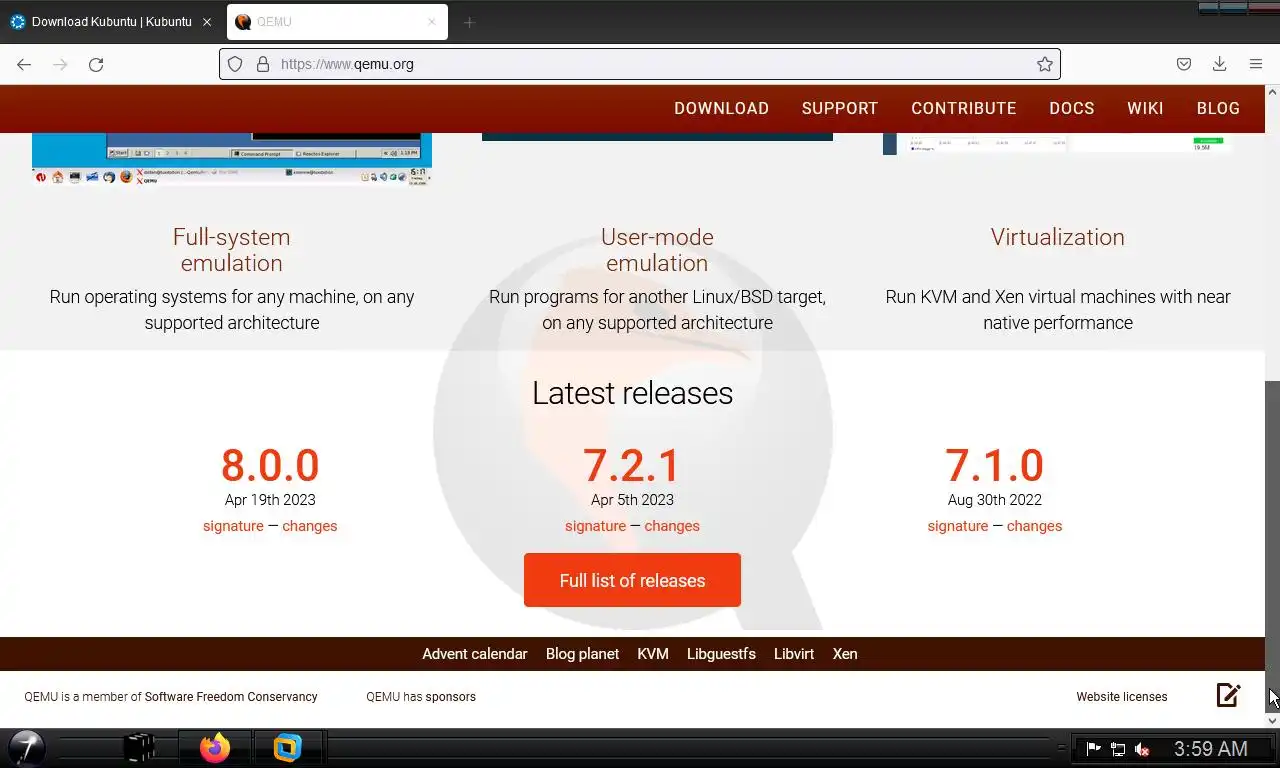Open signature link for 8.0.0
The height and width of the screenshot is (768, 1280).
(x=233, y=526)
